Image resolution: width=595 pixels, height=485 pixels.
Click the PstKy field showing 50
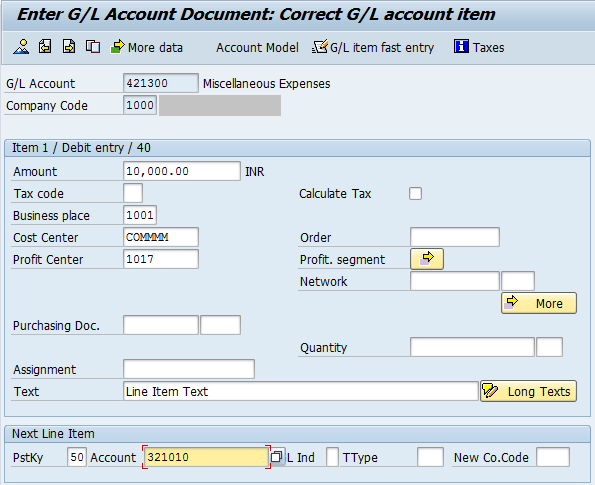tap(77, 457)
